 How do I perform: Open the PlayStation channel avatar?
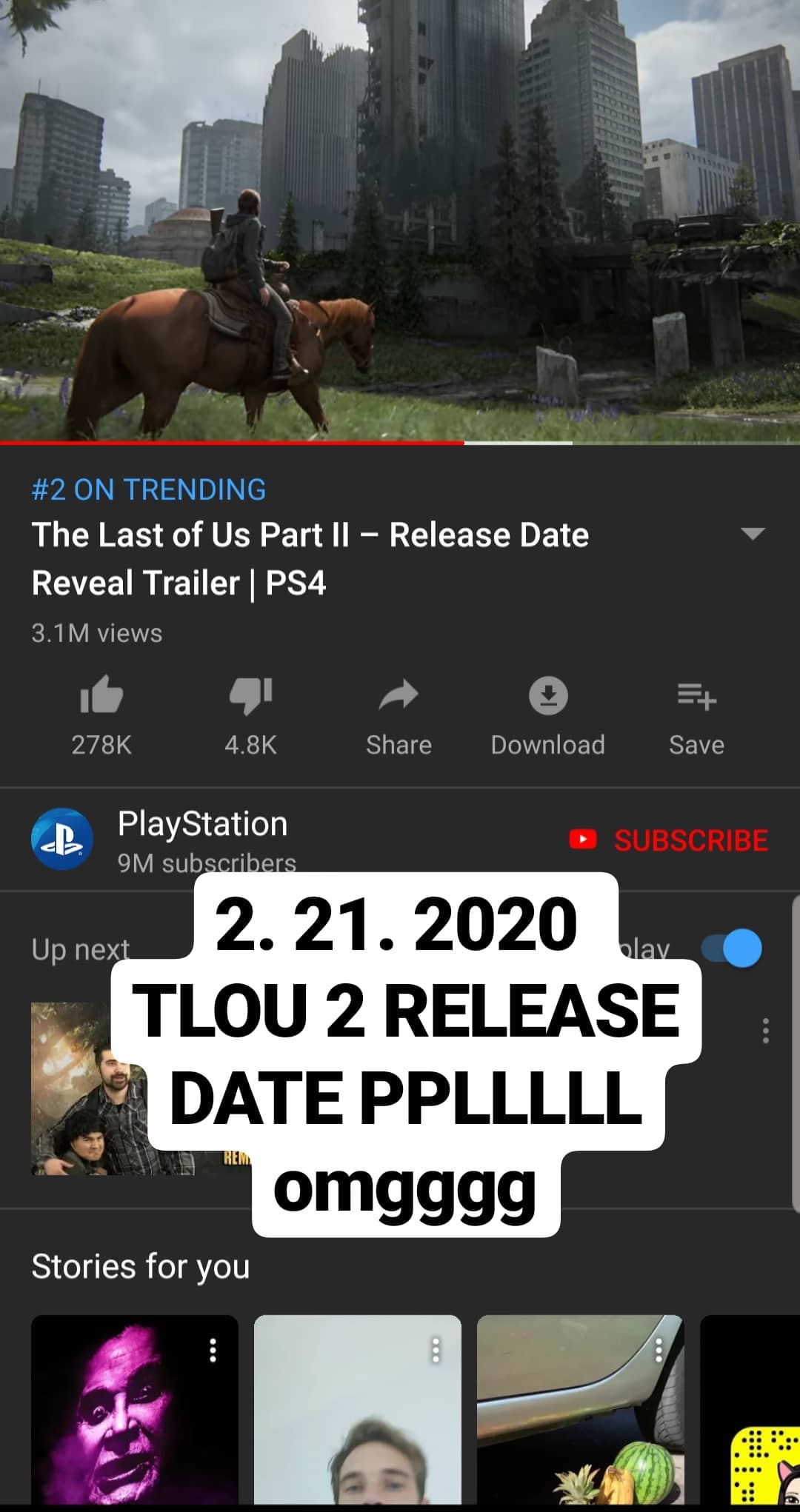pyautogui.click(x=62, y=839)
